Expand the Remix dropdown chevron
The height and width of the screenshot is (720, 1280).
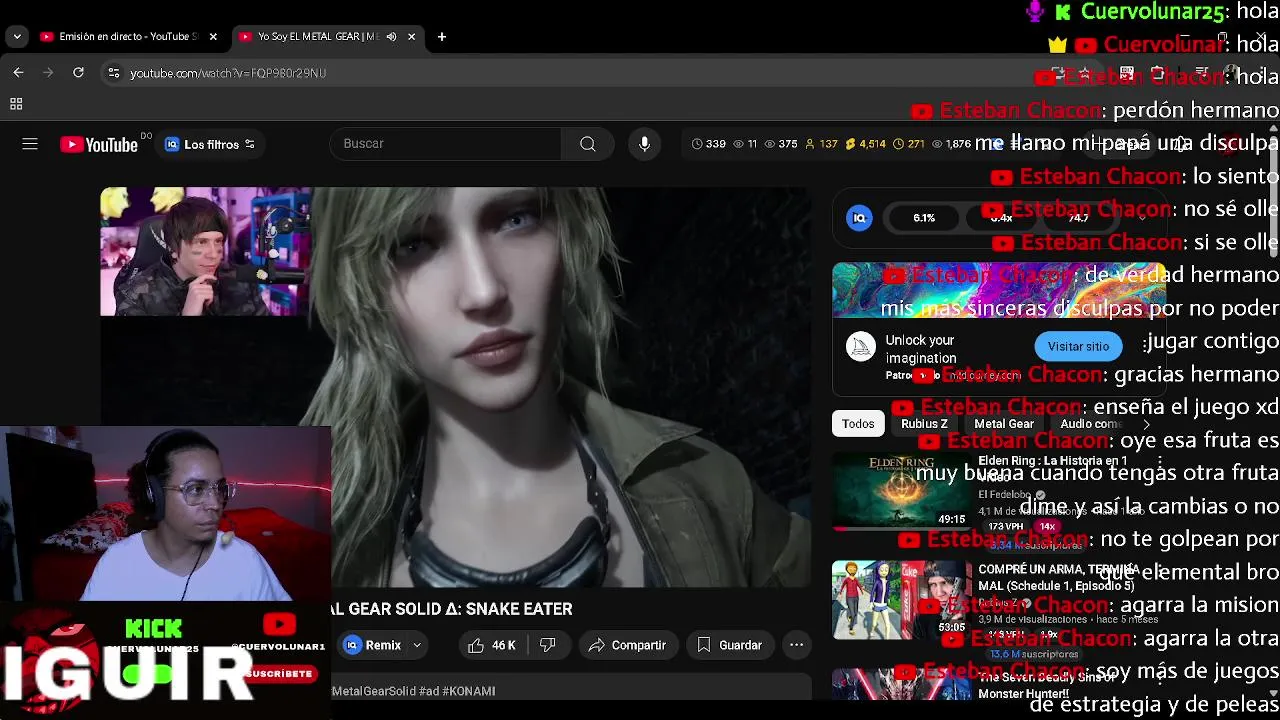coord(417,645)
